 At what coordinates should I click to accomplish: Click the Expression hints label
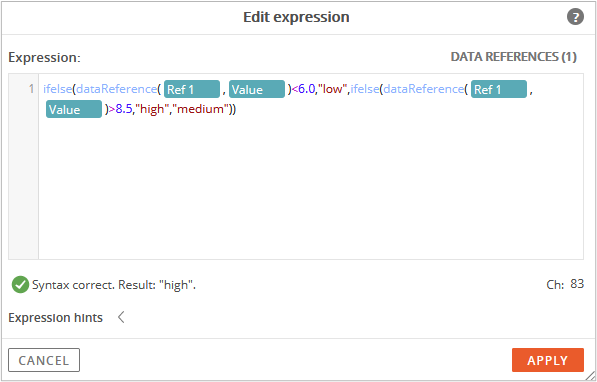[x=56, y=318]
